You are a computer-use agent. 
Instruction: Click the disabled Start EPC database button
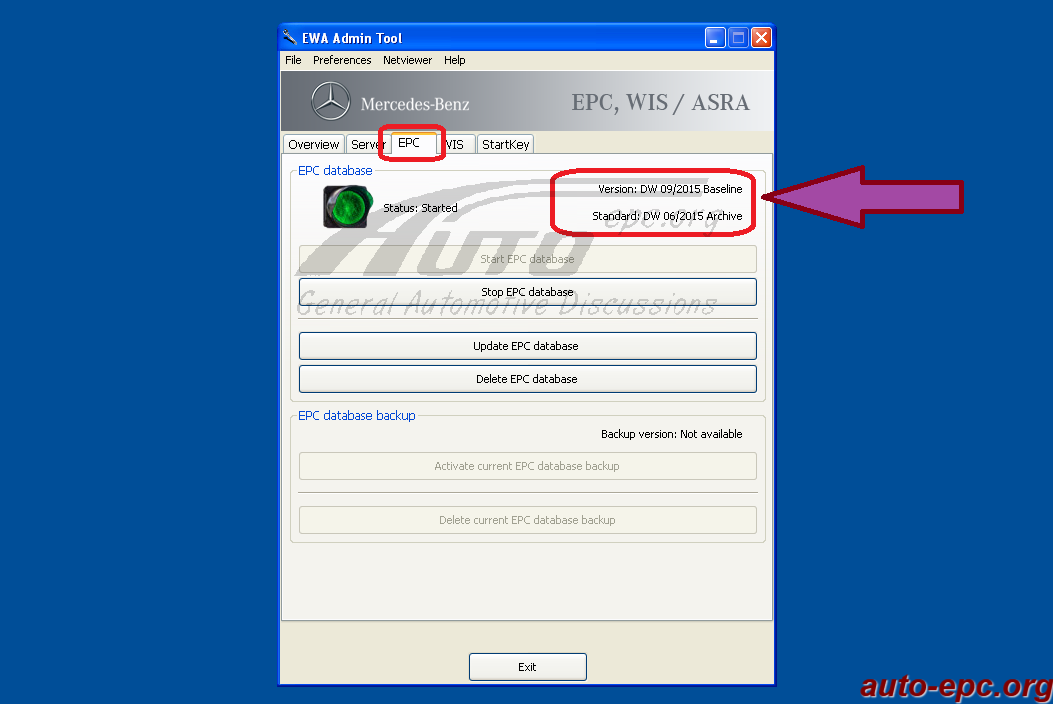[527, 259]
